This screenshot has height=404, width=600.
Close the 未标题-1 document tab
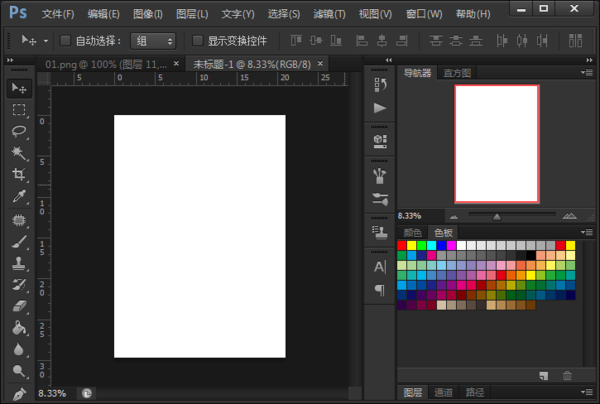click(320, 64)
